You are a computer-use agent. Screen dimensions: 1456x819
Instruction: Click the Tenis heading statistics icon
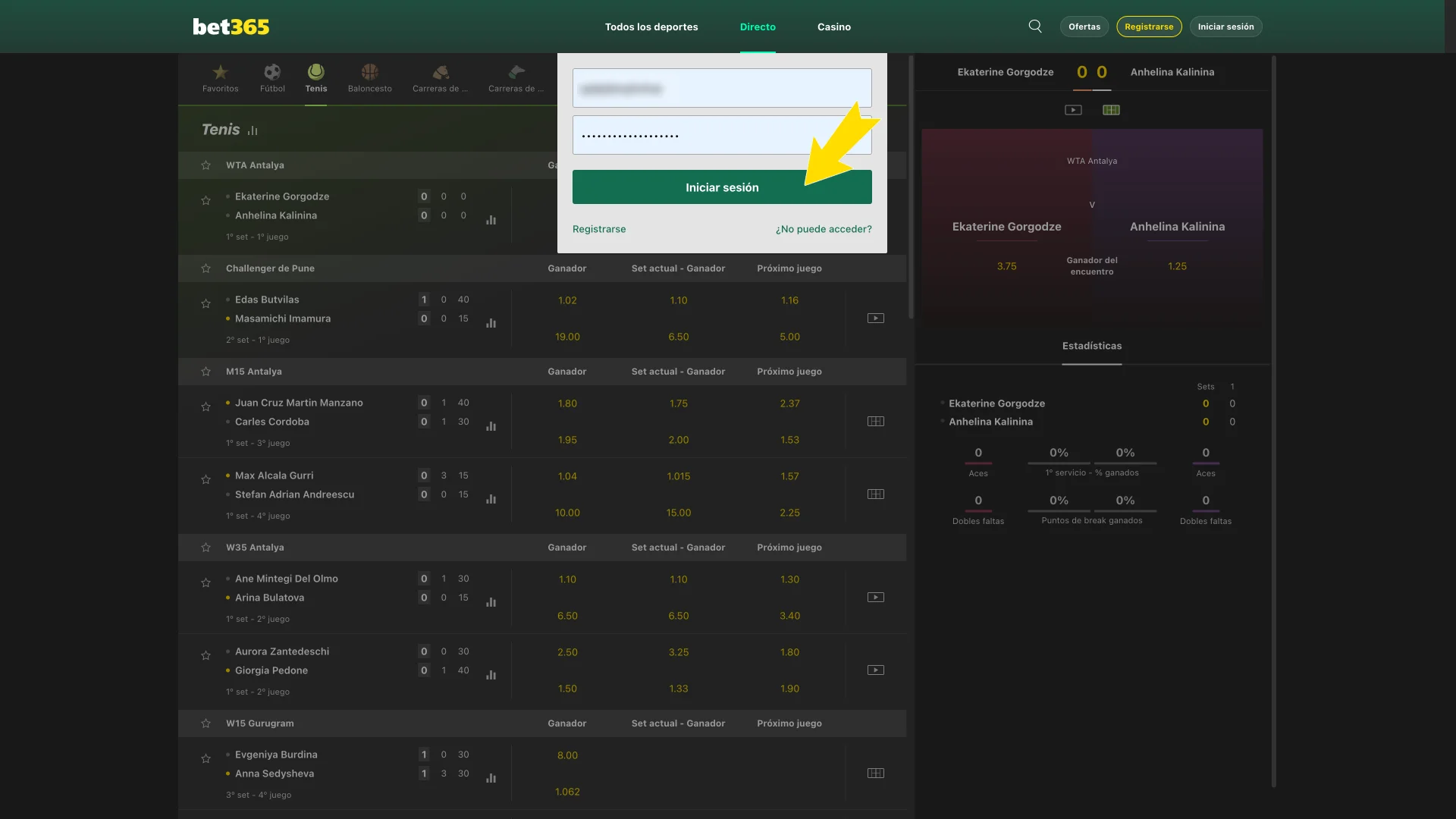(x=252, y=130)
